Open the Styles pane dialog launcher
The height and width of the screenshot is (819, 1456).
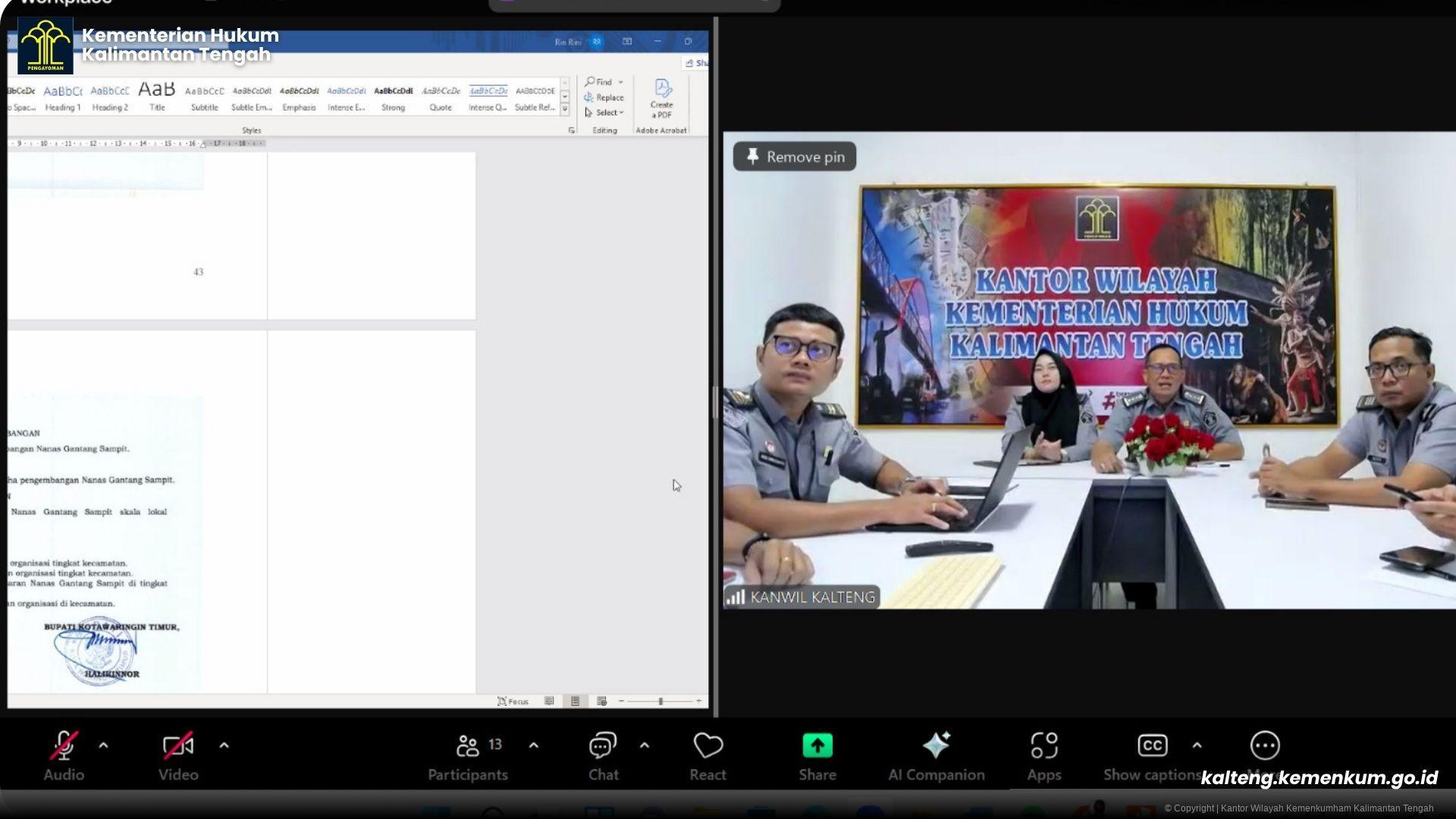click(571, 130)
